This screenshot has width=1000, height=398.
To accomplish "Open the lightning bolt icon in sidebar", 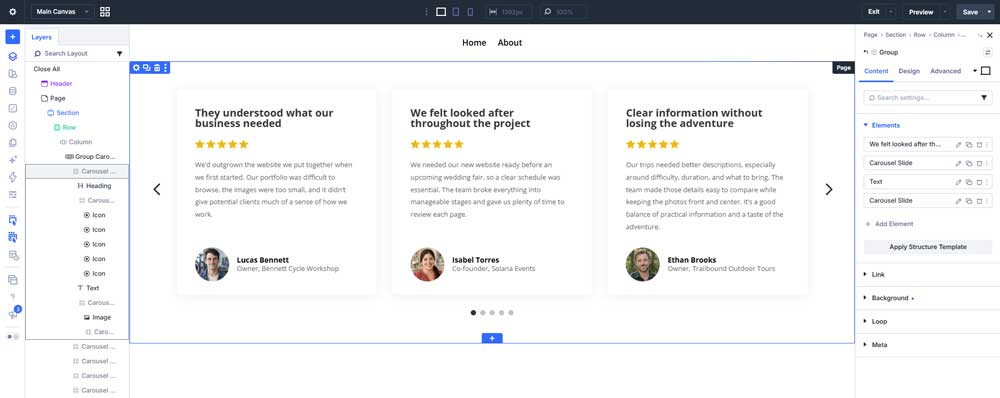I will pyautogui.click(x=13, y=177).
